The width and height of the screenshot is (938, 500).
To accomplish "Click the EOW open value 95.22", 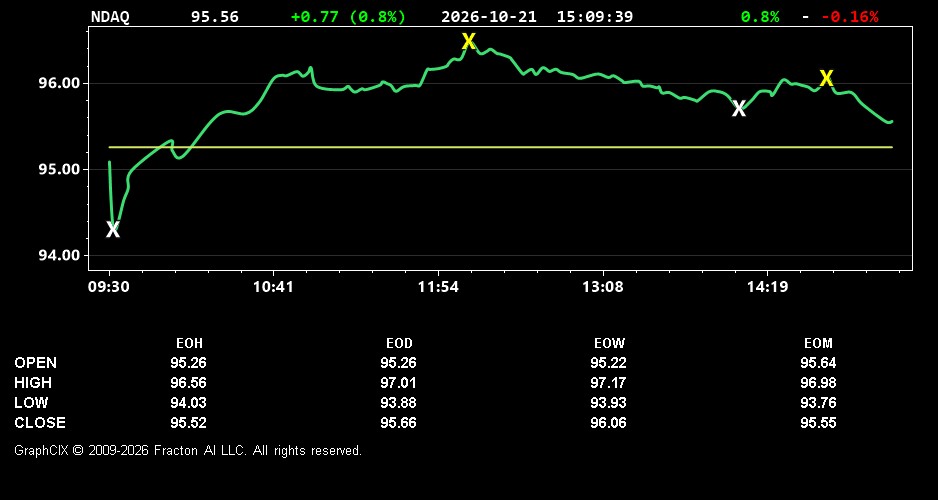I will (608, 363).
